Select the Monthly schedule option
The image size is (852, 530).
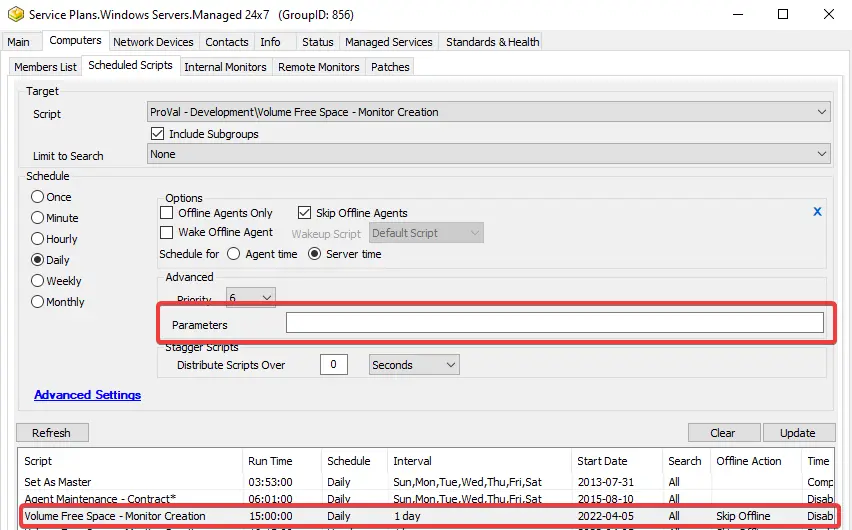point(37,302)
